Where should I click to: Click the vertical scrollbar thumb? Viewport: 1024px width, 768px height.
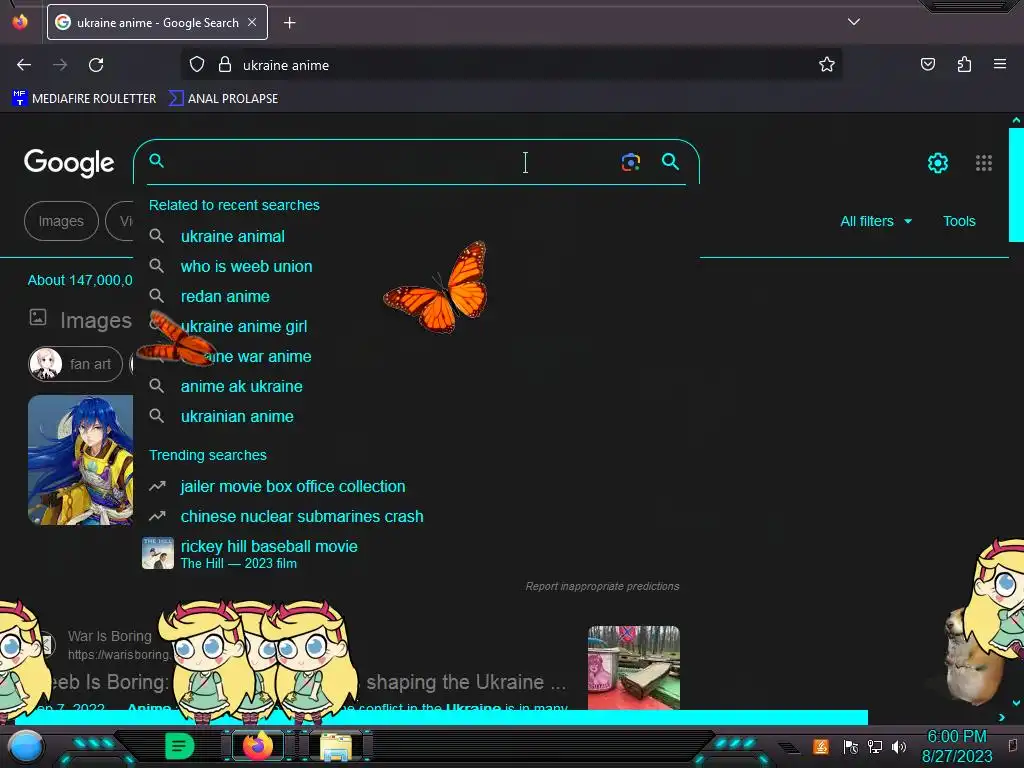[x=1016, y=185]
